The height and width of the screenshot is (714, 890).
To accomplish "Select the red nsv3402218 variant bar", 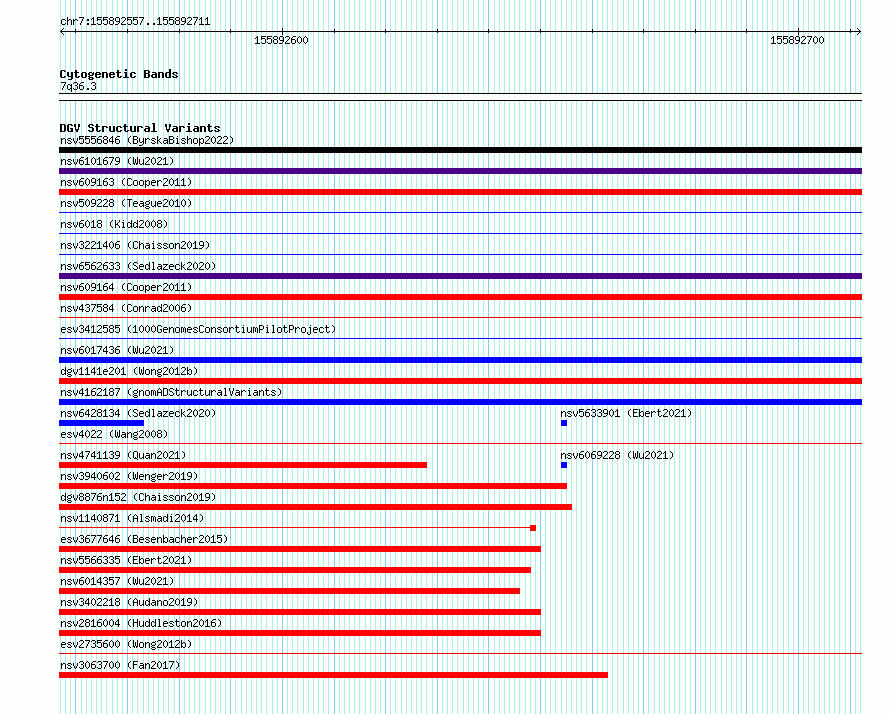I will [x=300, y=612].
